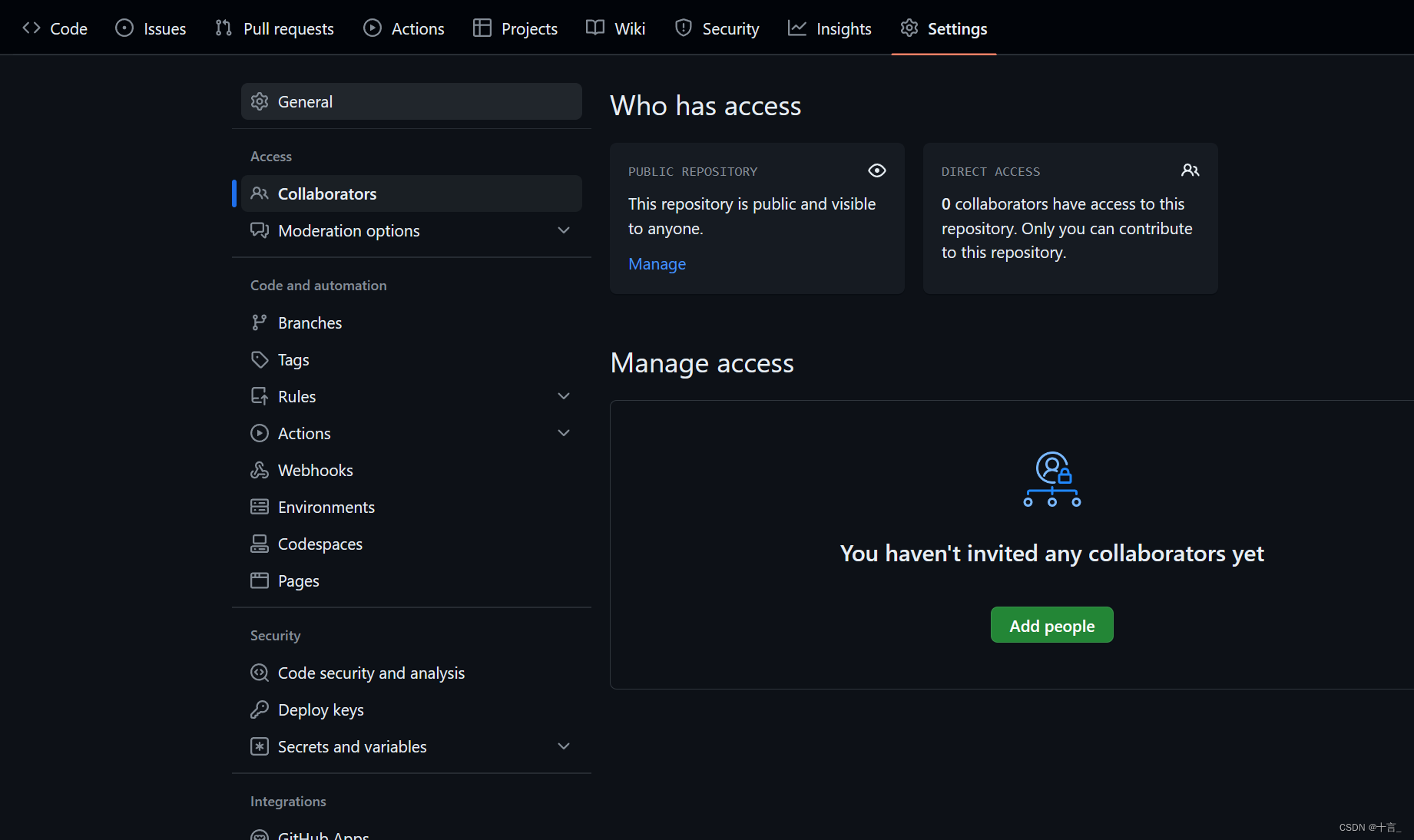Click the sidebar Actions play icon
The height and width of the screenshot is (840, 1414).
pos(260,433)
